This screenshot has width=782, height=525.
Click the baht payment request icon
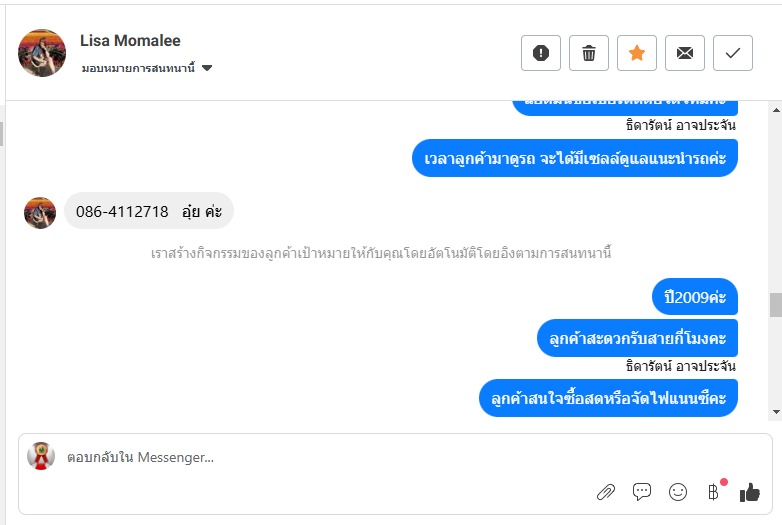tap(713, 491)
